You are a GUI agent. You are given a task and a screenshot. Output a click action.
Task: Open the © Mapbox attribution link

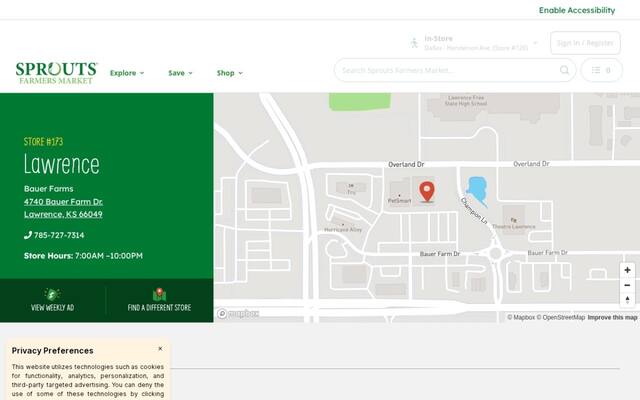tap(521, 317)
